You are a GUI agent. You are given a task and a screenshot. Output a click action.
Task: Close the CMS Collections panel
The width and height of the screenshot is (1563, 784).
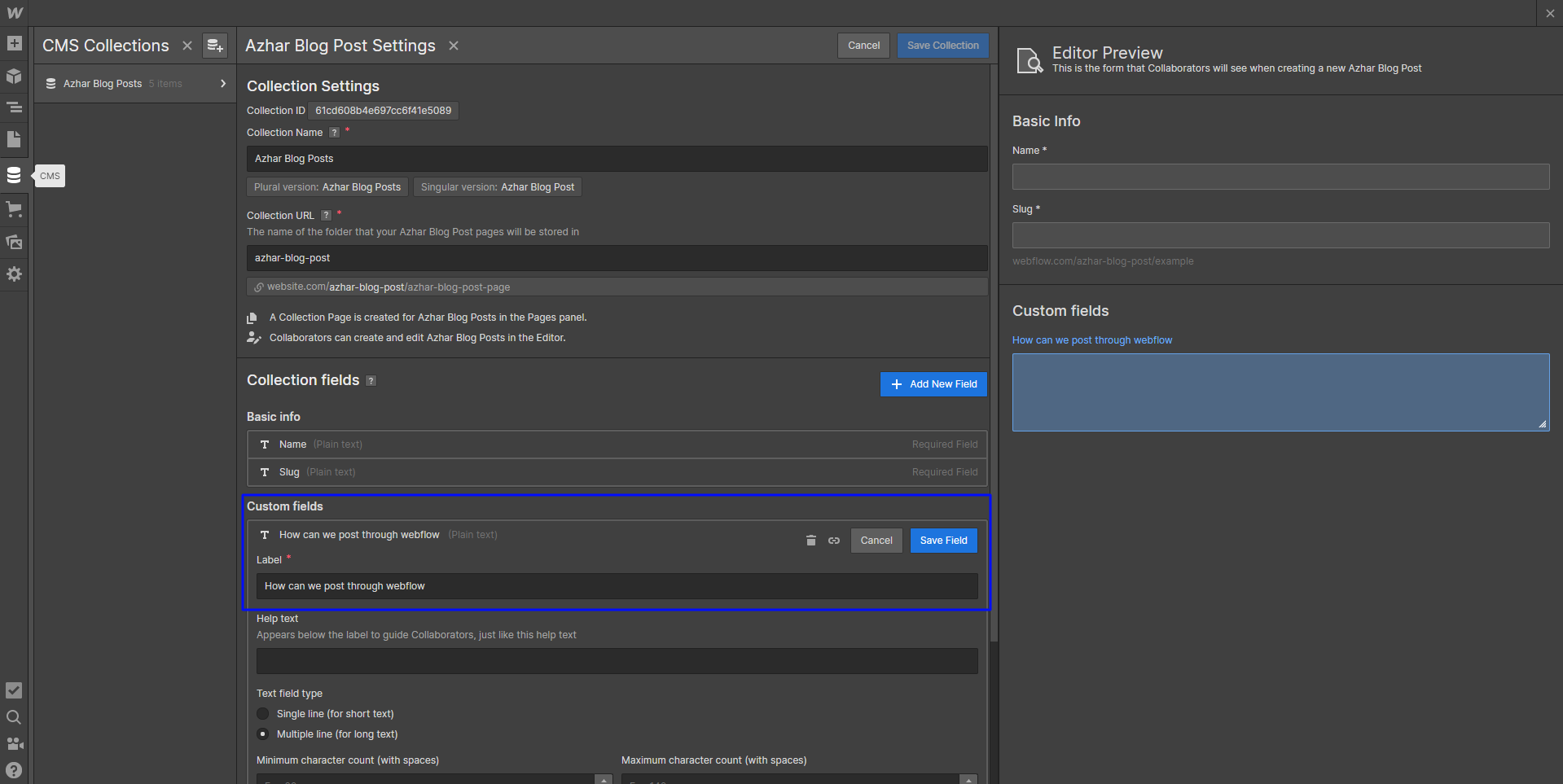[x=187, y=46]
